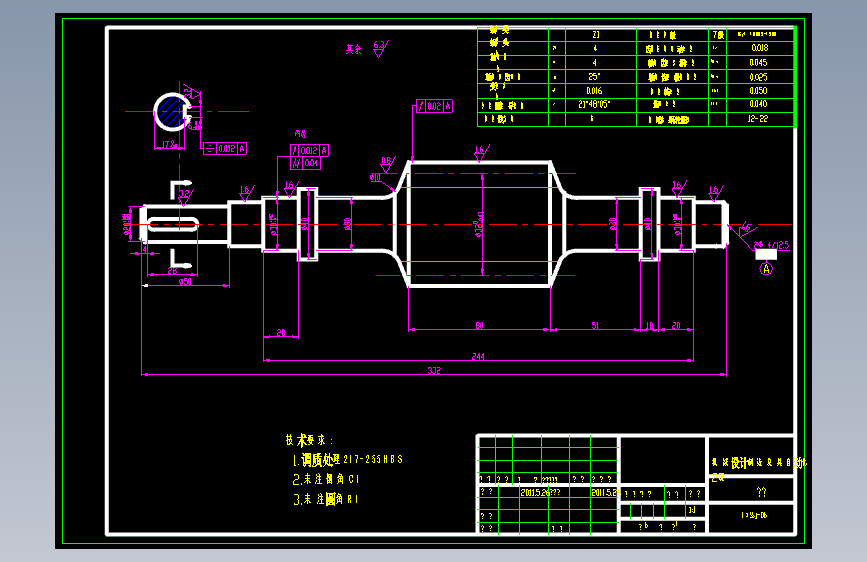Select the 51 length dimension
The image size is (867, 562).
click(x=595, y=325)
